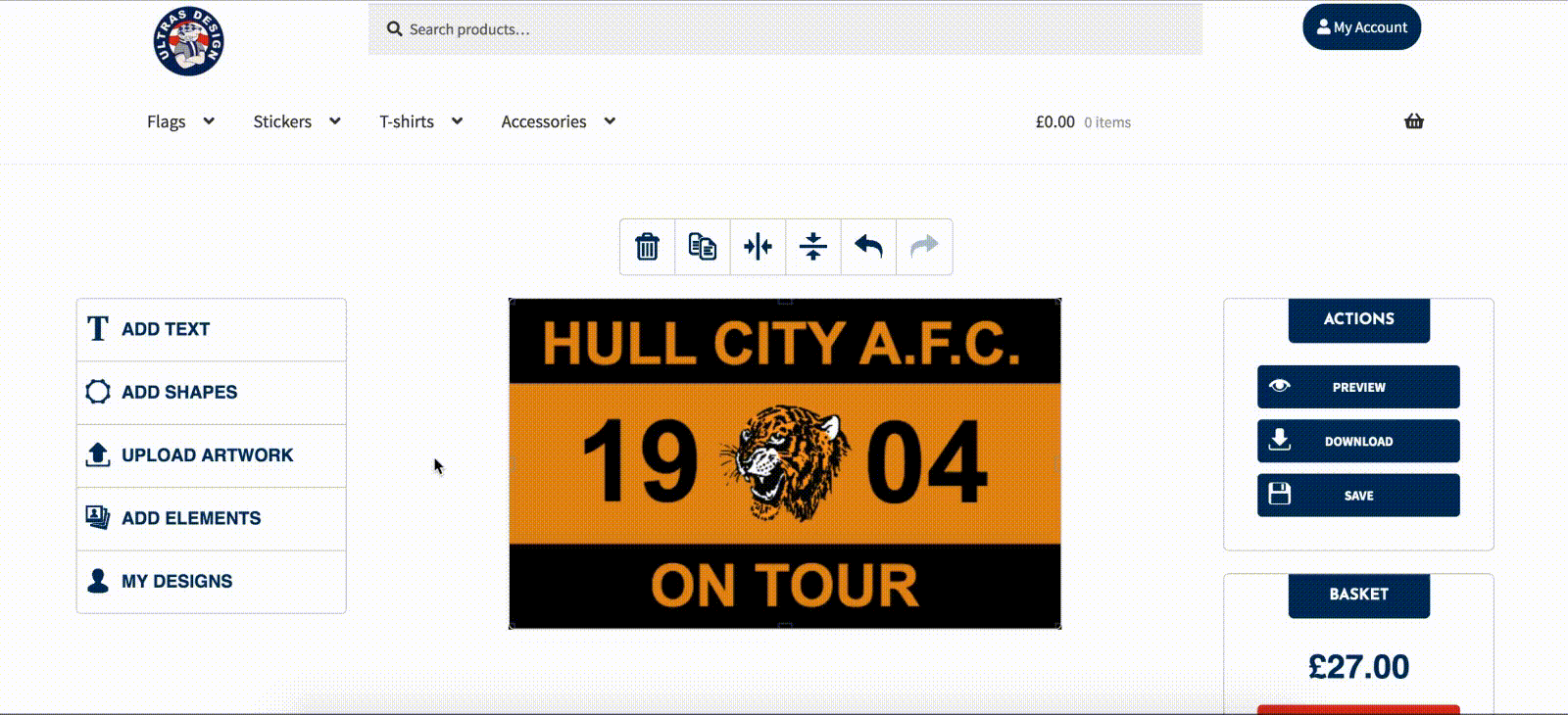Open the Ultras Design logo homepage

189,41
